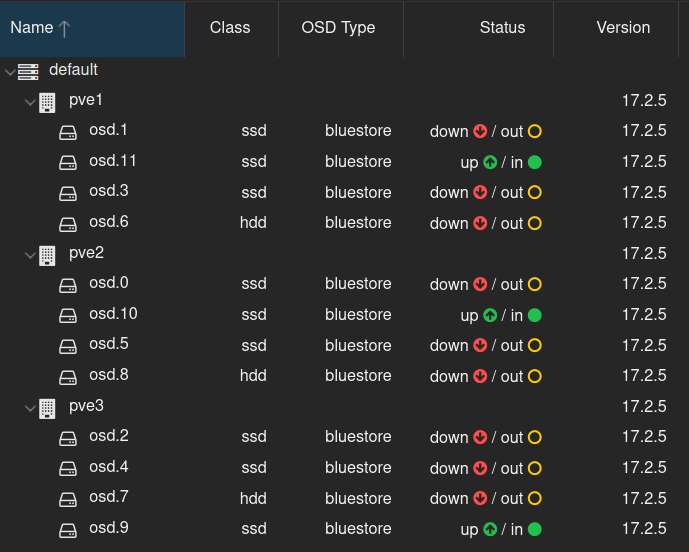Click the sort arrow in Name header
The image size is (689, 552).
click(64, 29)
